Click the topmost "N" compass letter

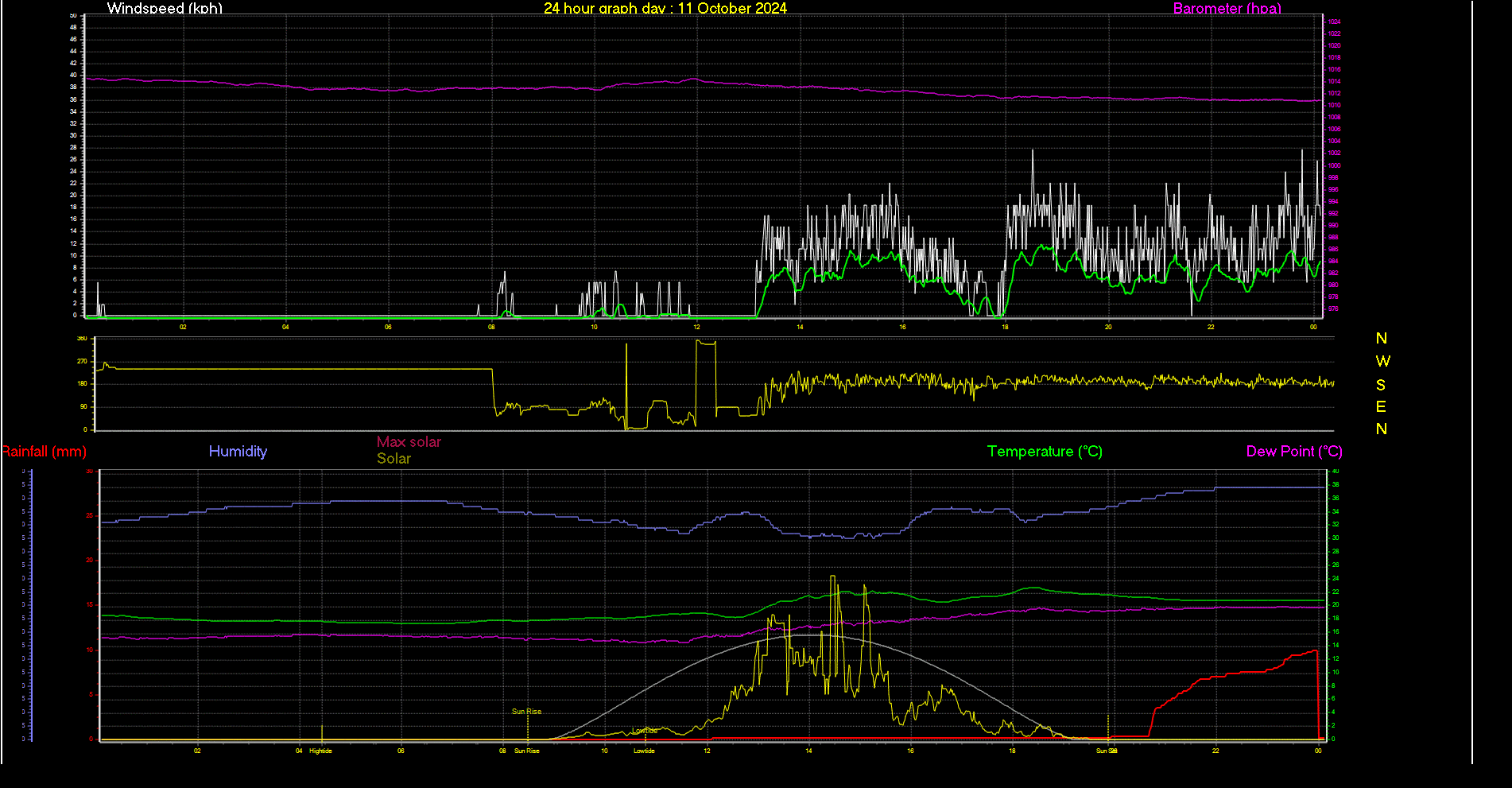click(1382, 338)
